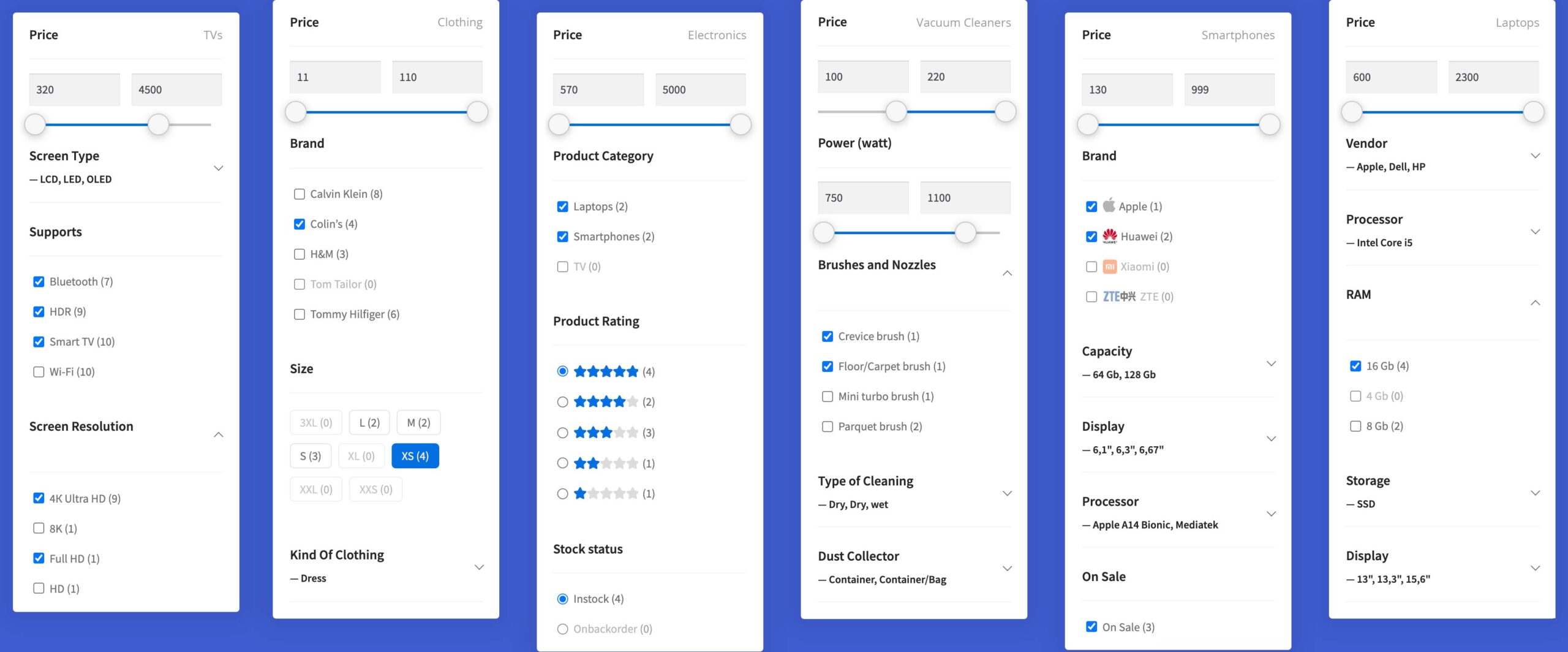Select the two-star rating stars
This screenshot has width=1568, height=652.
coord(606,463)
